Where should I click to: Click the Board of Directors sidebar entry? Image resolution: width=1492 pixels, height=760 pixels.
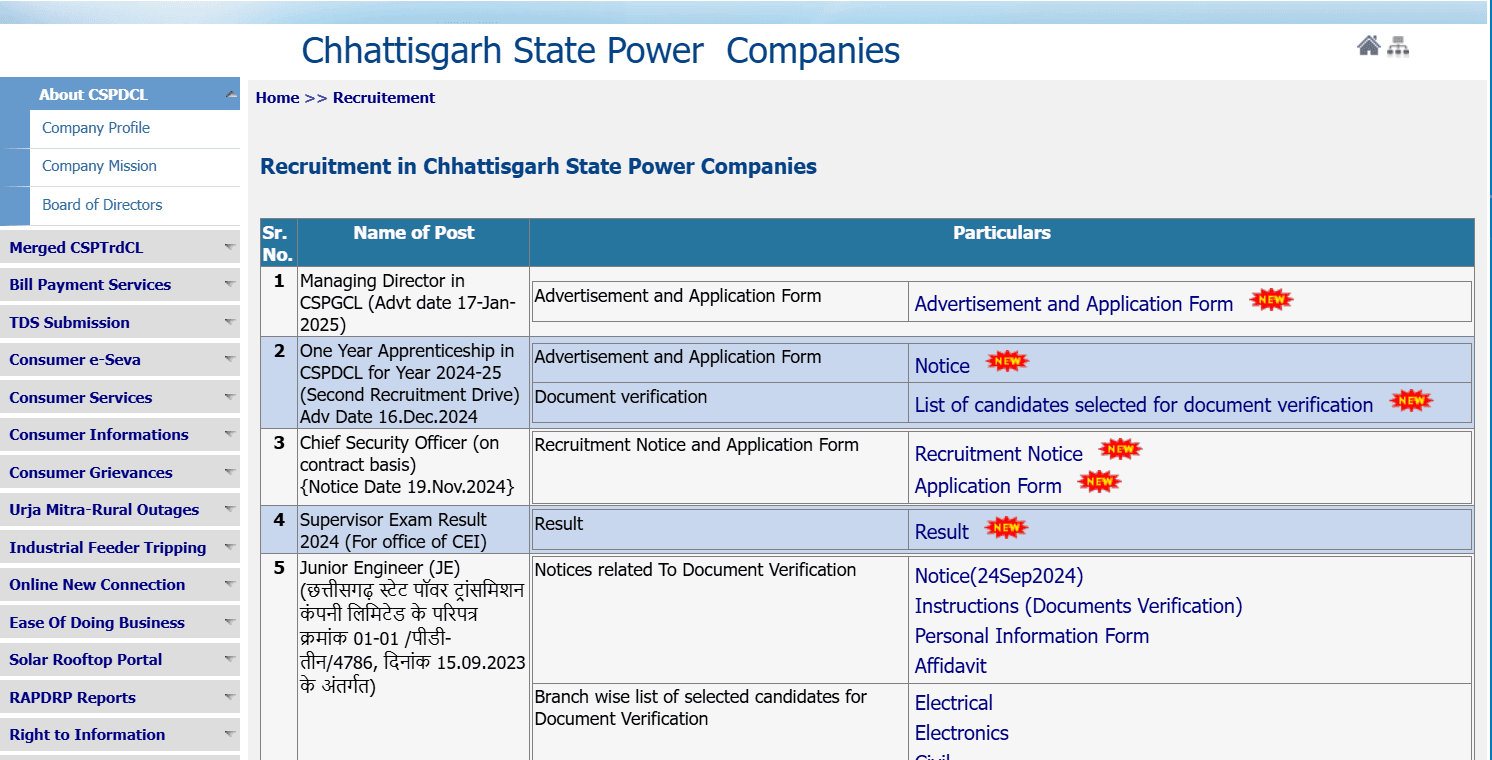102,204
